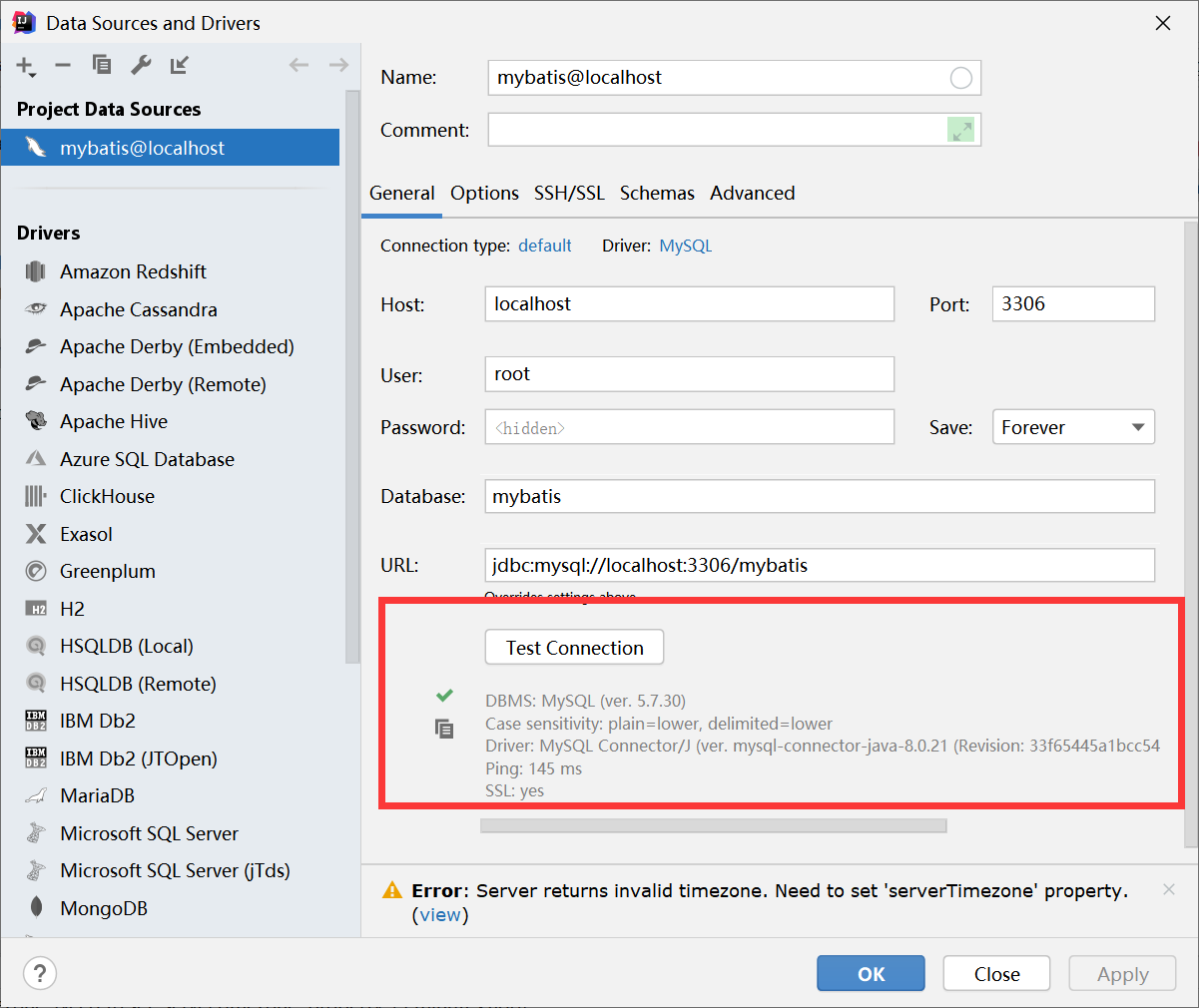Close the Data Sources and Drivers dialog
The height and width of the screenshot is (1008, 1199).
tap(1163, 23)
